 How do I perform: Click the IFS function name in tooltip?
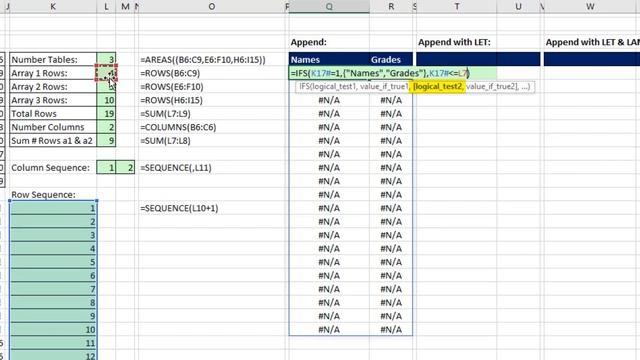[x=304, y=87]
